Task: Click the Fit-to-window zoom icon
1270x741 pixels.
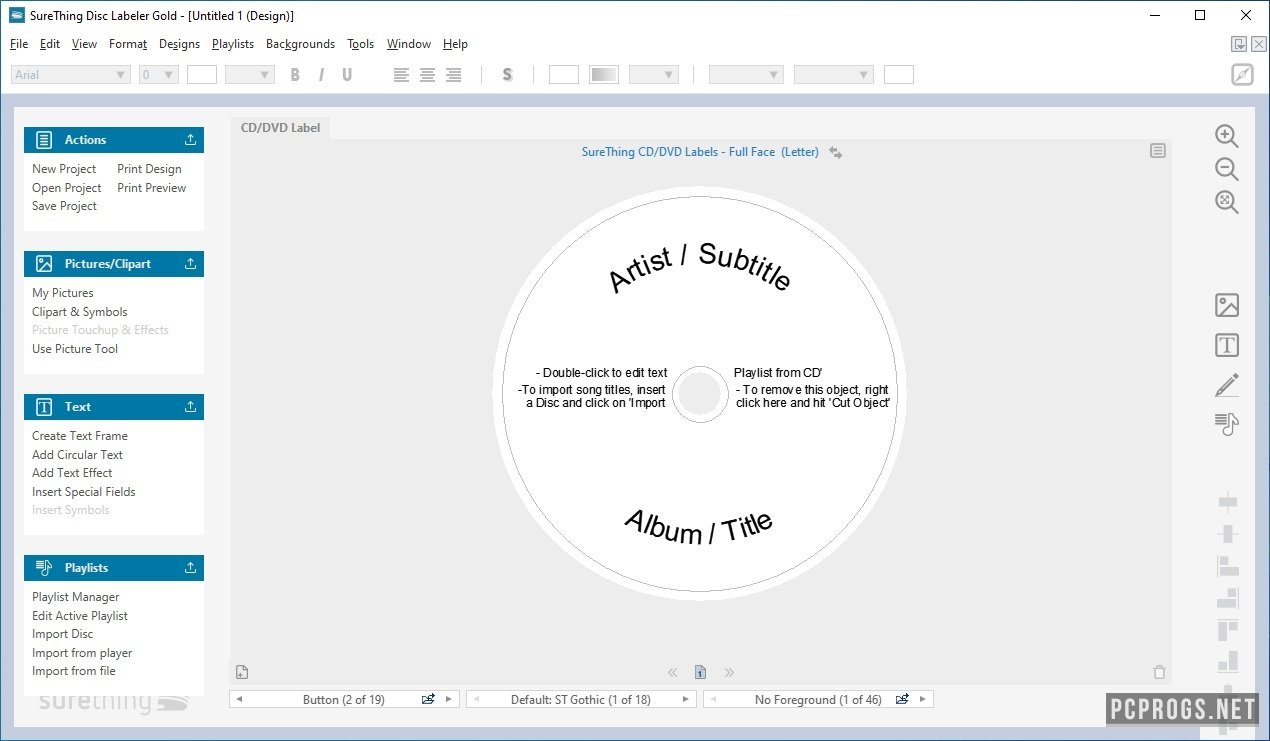Action: click(1227, 202)
